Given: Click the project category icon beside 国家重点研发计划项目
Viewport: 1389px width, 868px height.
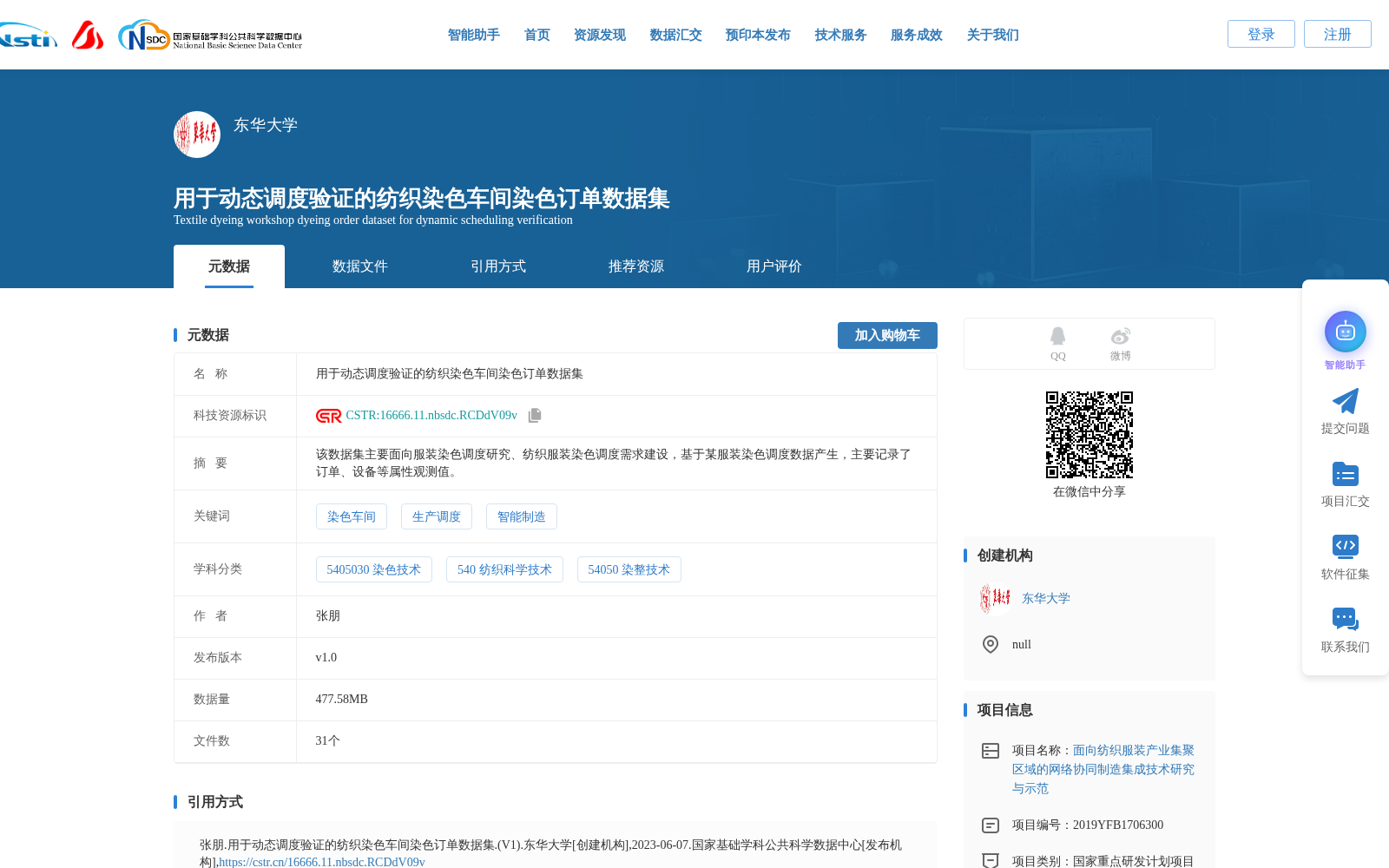Looking at the screenshot, I should click(991, 860).
